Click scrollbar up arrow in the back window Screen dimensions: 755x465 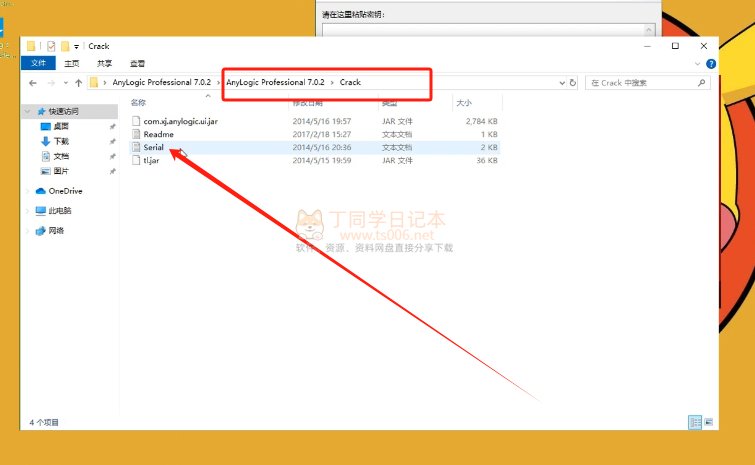649,30
